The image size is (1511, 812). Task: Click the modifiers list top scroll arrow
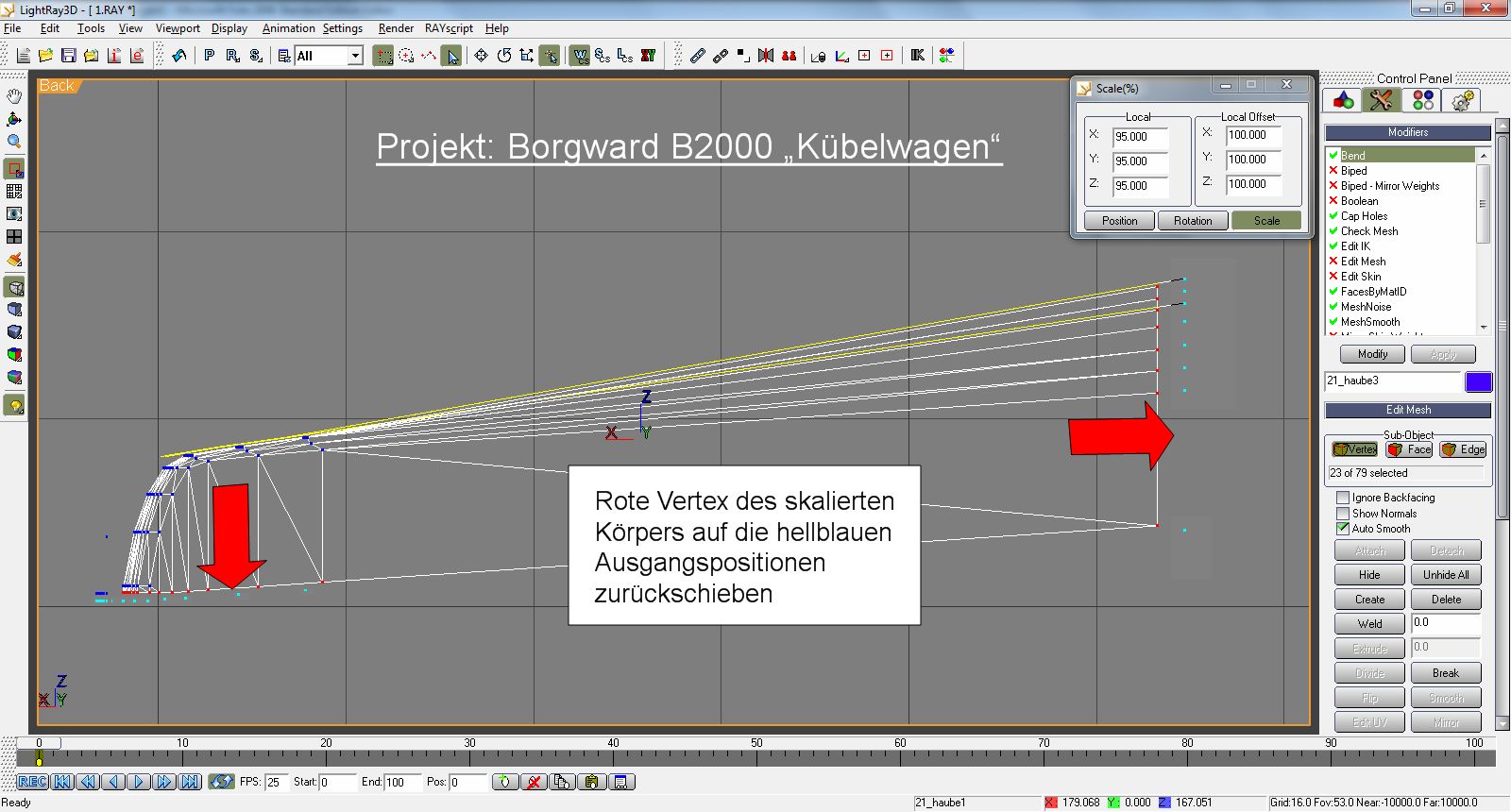point(1483,155)
